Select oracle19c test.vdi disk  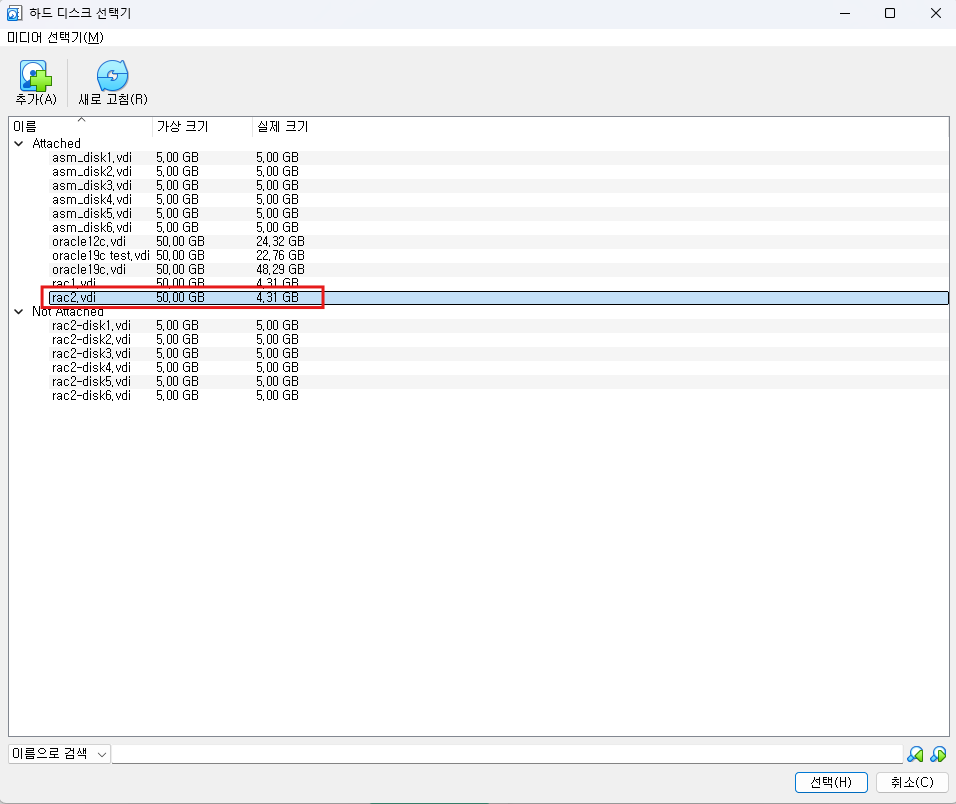pyautogui.click(x=499, y=256)
